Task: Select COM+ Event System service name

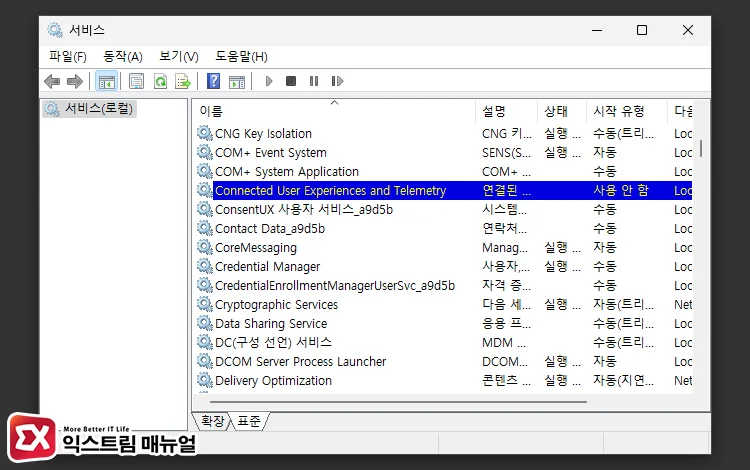Action: (x=271, y=153)
